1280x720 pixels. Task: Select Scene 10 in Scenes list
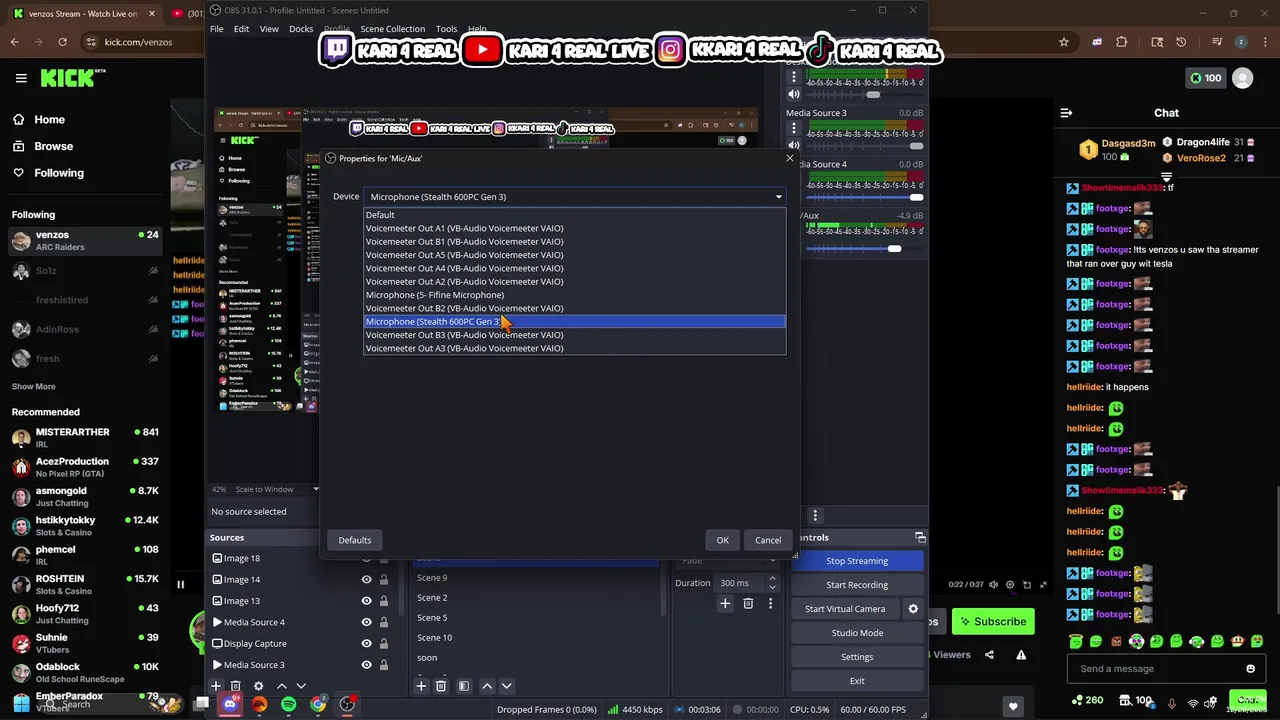click(x=536, y=638)
